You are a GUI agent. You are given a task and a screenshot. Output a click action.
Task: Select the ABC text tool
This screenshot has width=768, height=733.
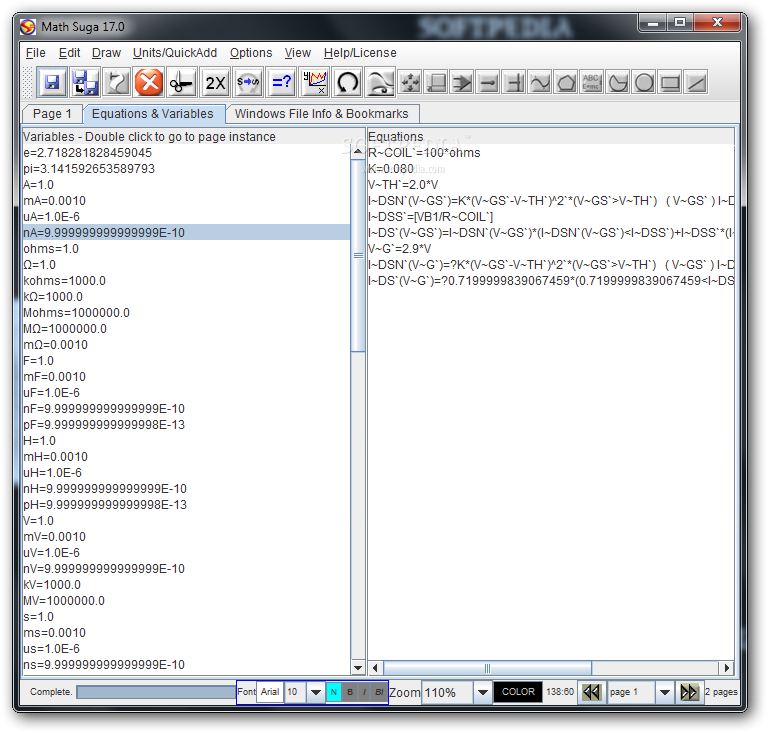tap(592, 82)
